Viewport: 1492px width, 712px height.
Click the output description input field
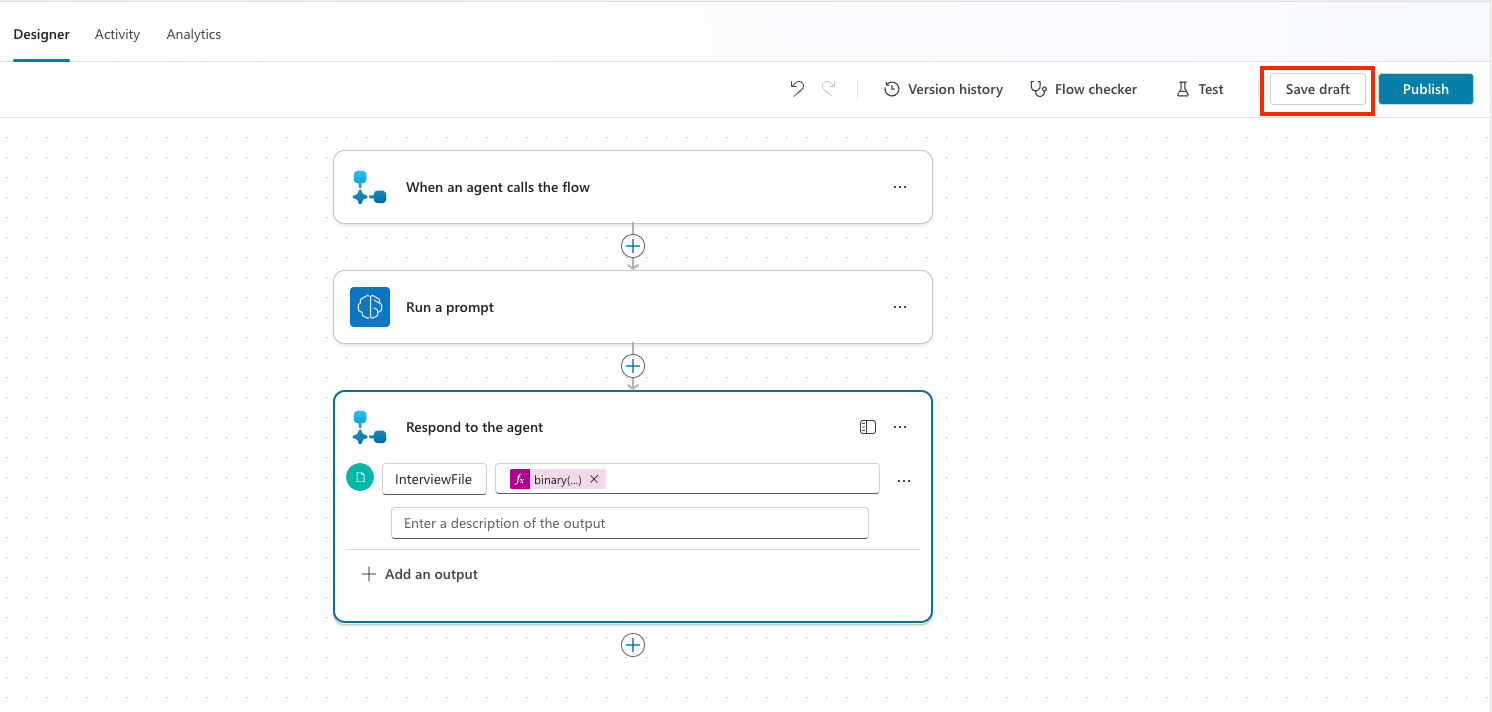(629, 523)
